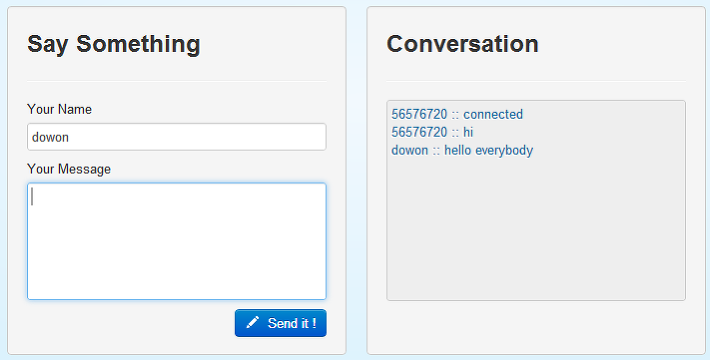Click the '56576720 :: connected' message
The height and width of the screenshot is (360, 710).
coord(457,114)
